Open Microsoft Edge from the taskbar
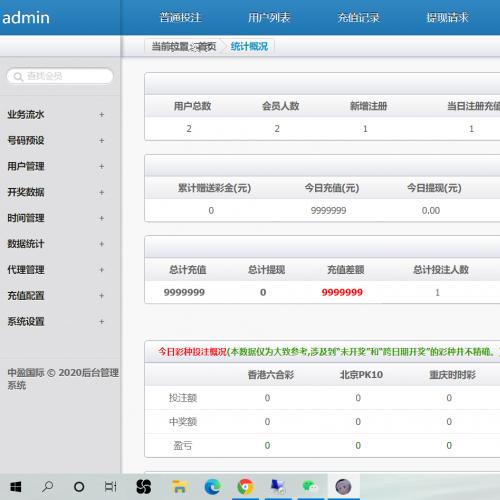500x500 pixels. (x=212, y=487)
